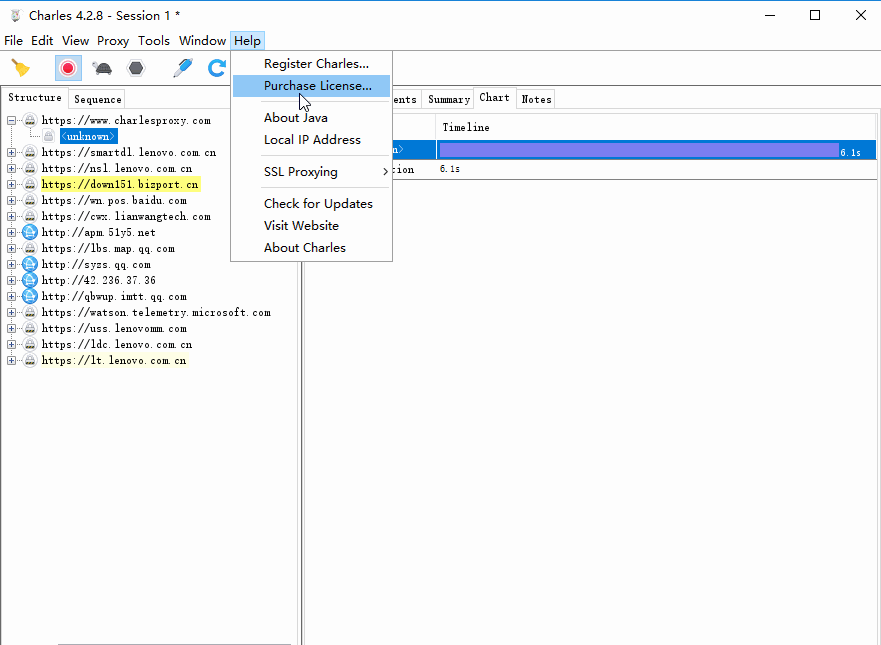
Task: Click the Charles app icon in title bar
Action: coord(16,16)
